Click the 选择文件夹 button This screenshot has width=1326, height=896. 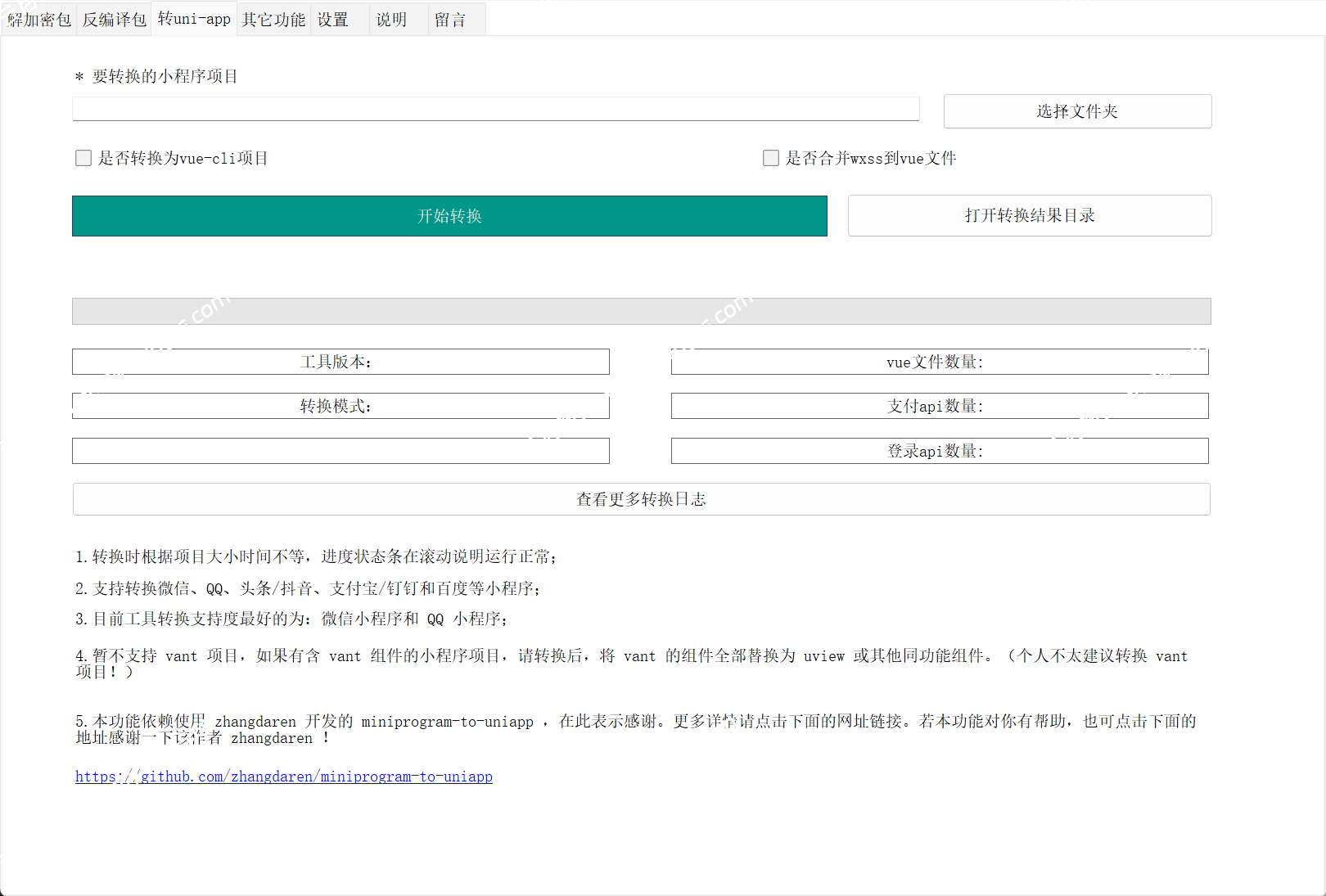point(1077,110)
